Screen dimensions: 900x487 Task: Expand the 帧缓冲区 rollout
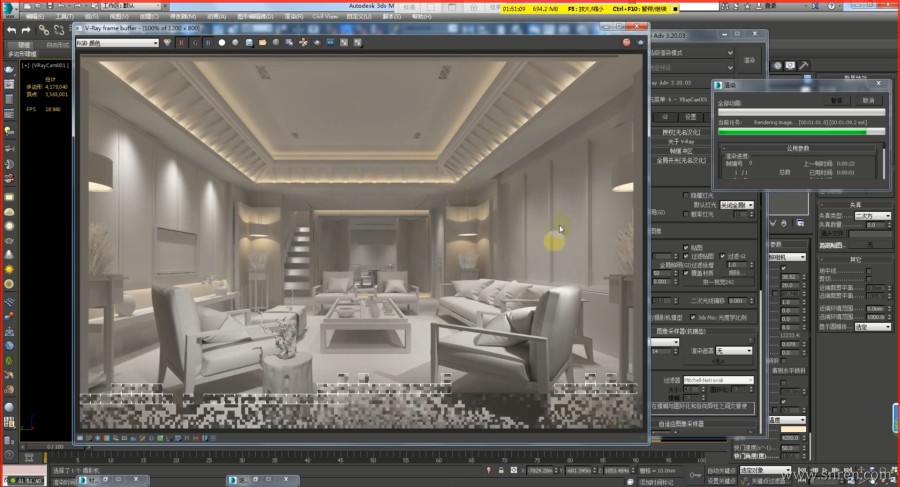point(681,151)
